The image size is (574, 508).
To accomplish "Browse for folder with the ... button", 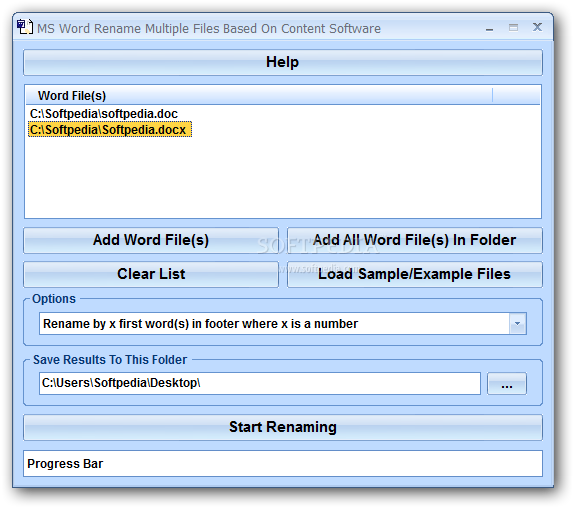I will pyautogui.click(x=507, y=384).
